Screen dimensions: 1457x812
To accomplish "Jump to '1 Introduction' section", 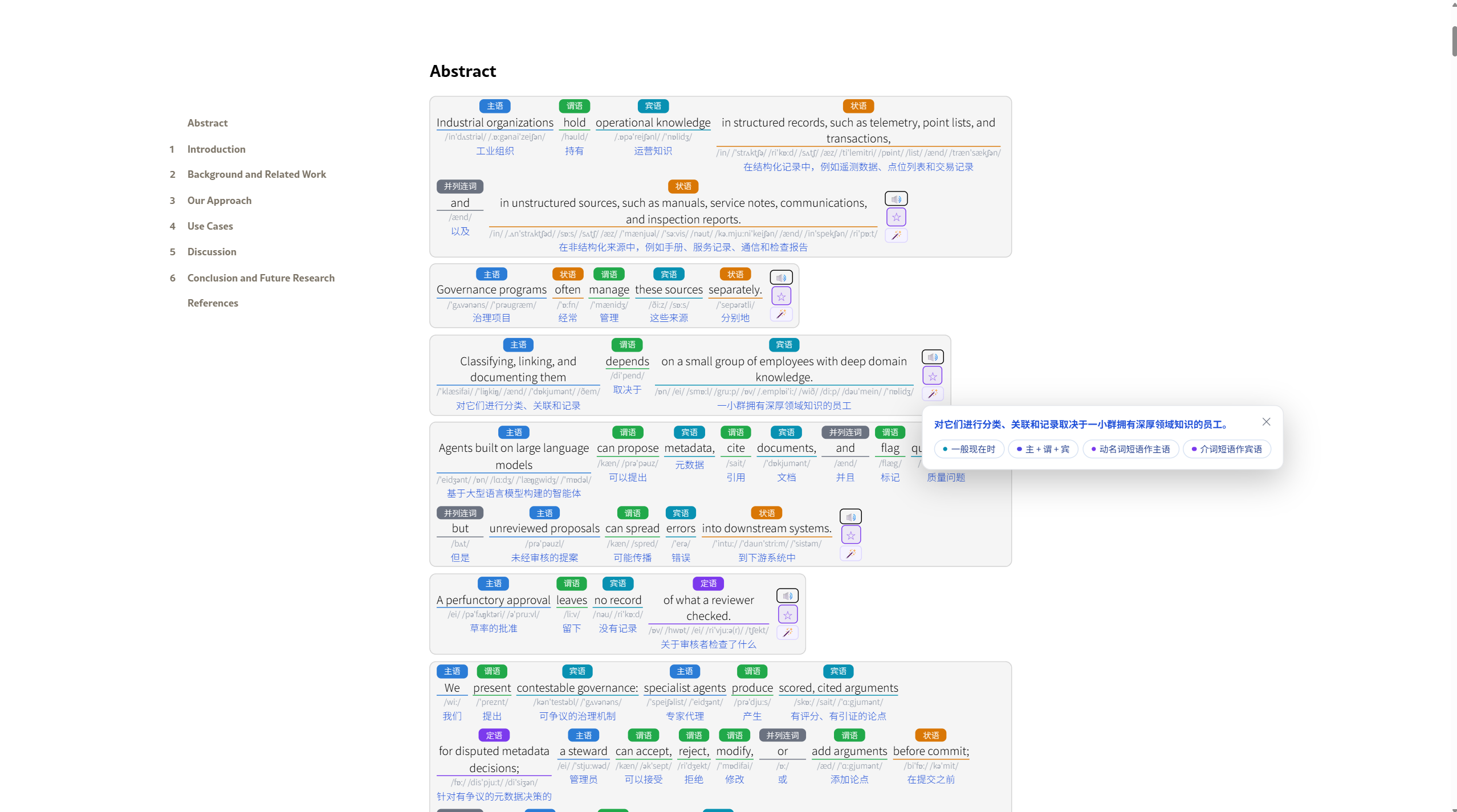I will pos(216,149).
